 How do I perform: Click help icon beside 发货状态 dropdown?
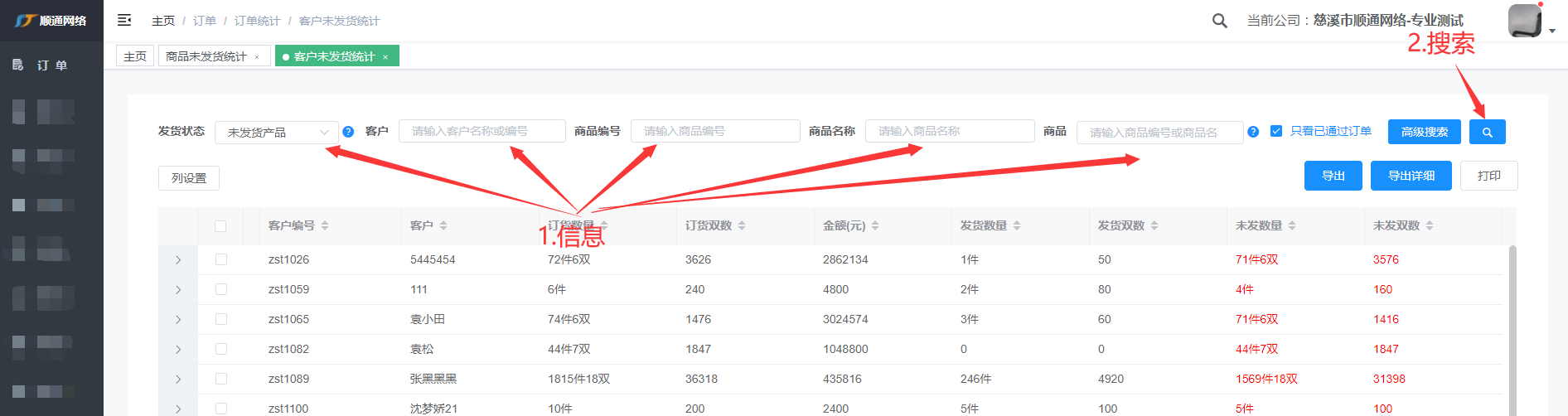348,132
